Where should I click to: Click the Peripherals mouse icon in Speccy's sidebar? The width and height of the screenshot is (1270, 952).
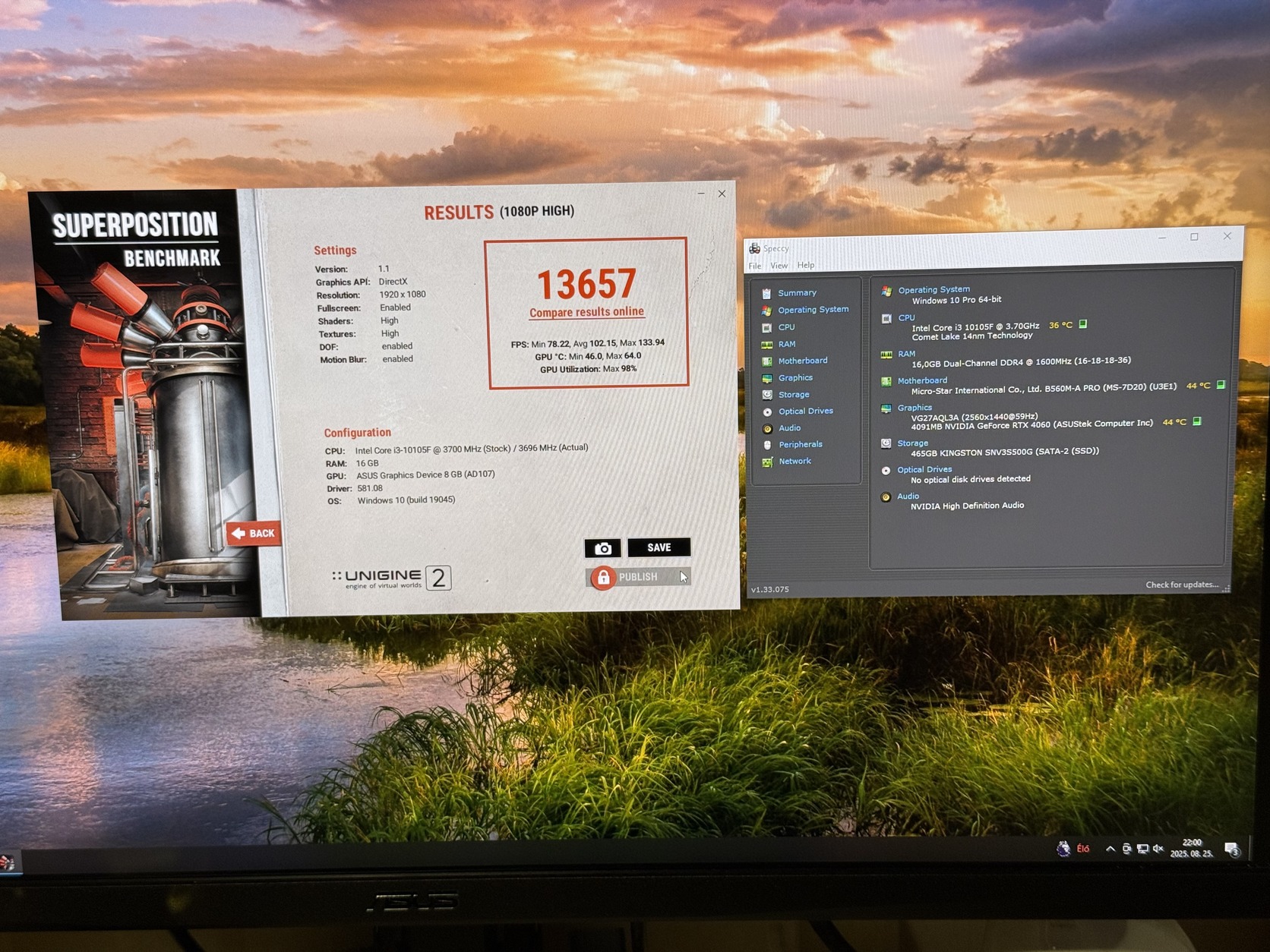pyautogui.click(x=767, y=445)
